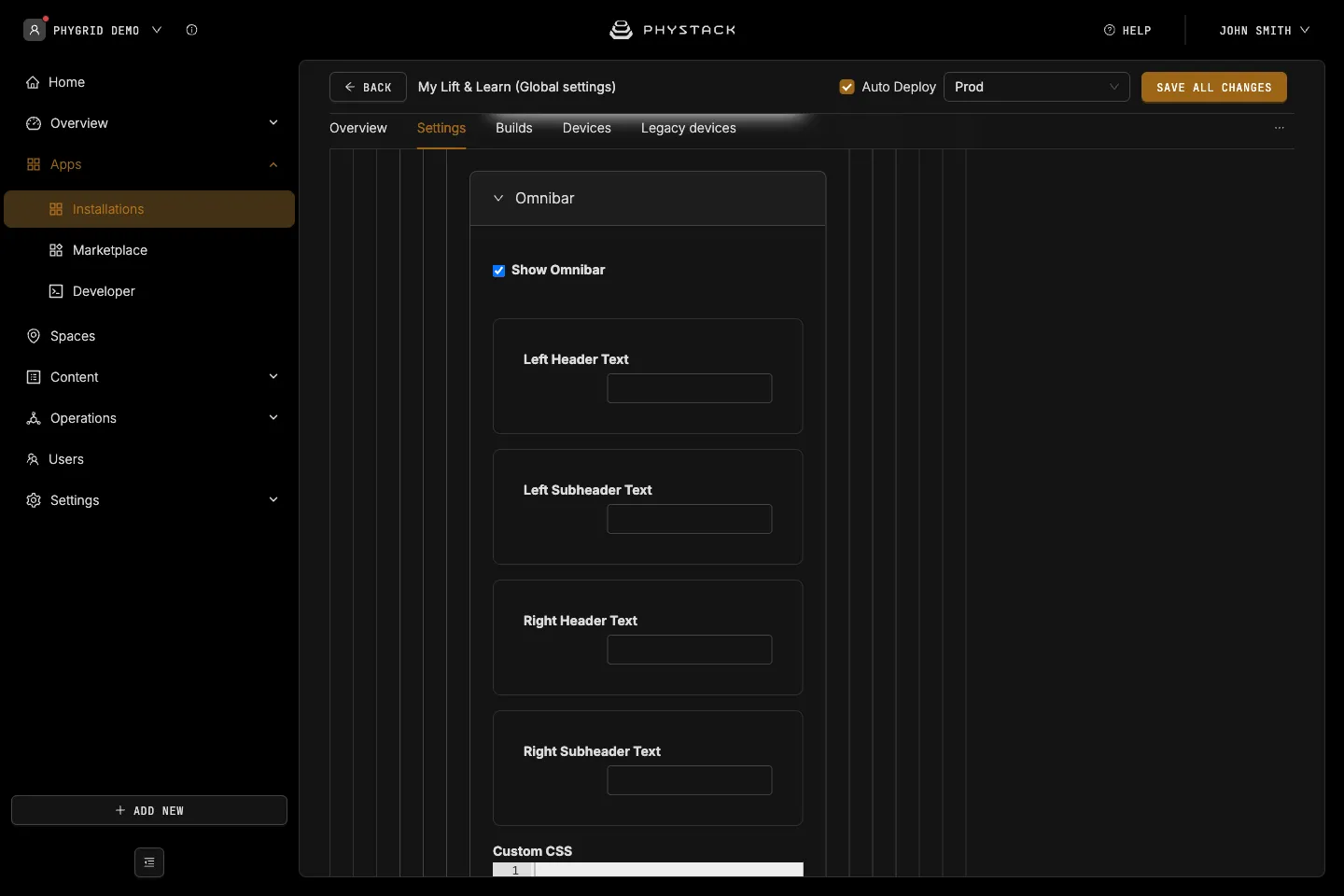Click the Home house icon
The height and width of the screenshot is (896, 1344).
pyautogui.click(x=33, y=82)
